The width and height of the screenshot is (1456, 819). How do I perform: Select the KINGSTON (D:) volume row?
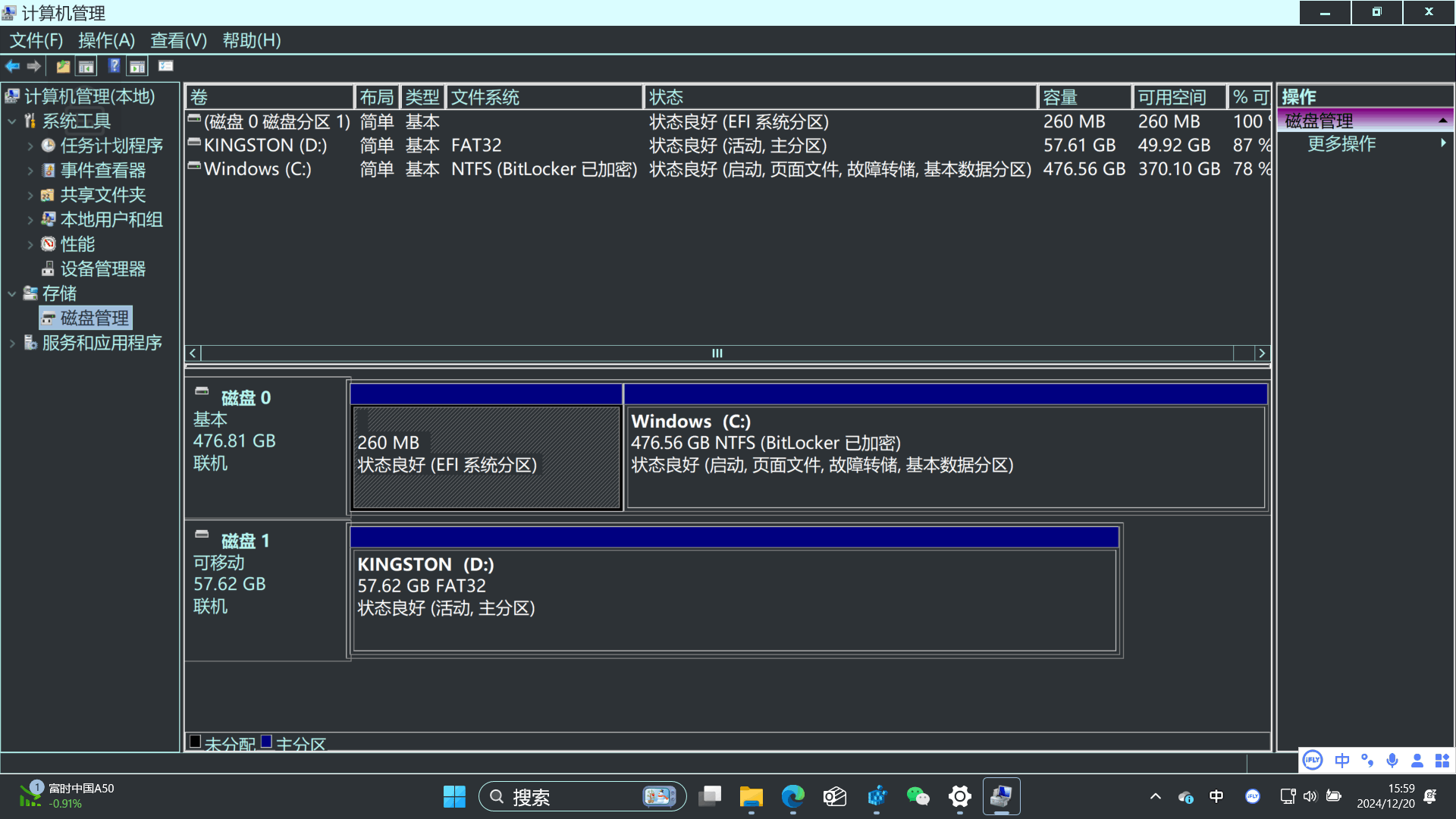tap(265, 146)
